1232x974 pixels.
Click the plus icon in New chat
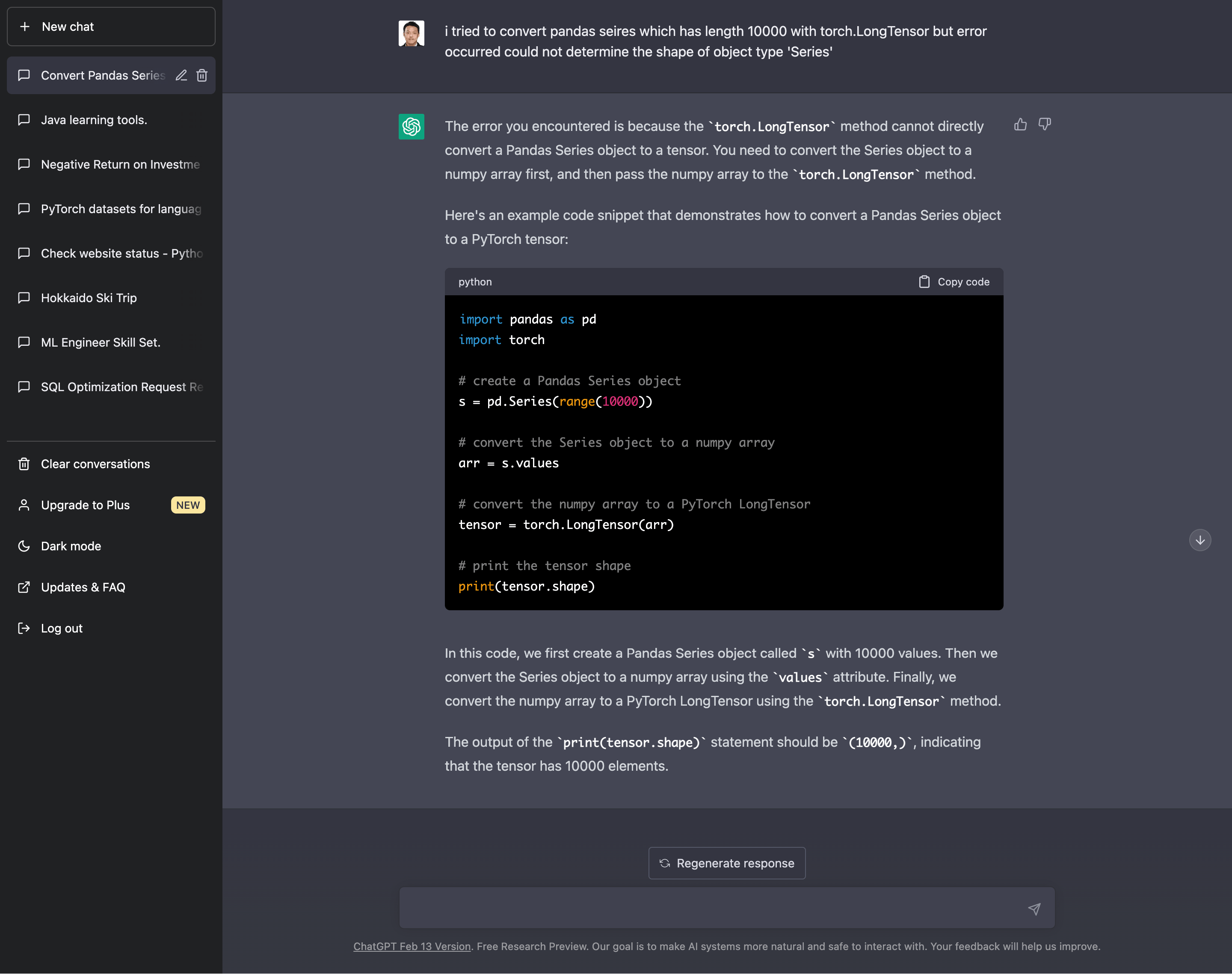[24, 27]
